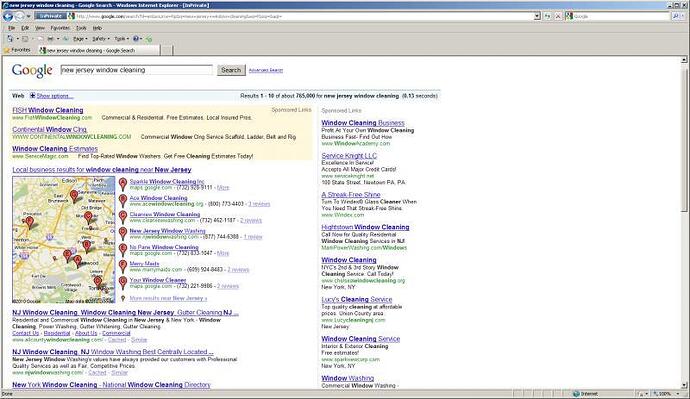This screenshot has height=399, width=690.
Task: Open the Page dropdown in command bar
Action: 80,39
